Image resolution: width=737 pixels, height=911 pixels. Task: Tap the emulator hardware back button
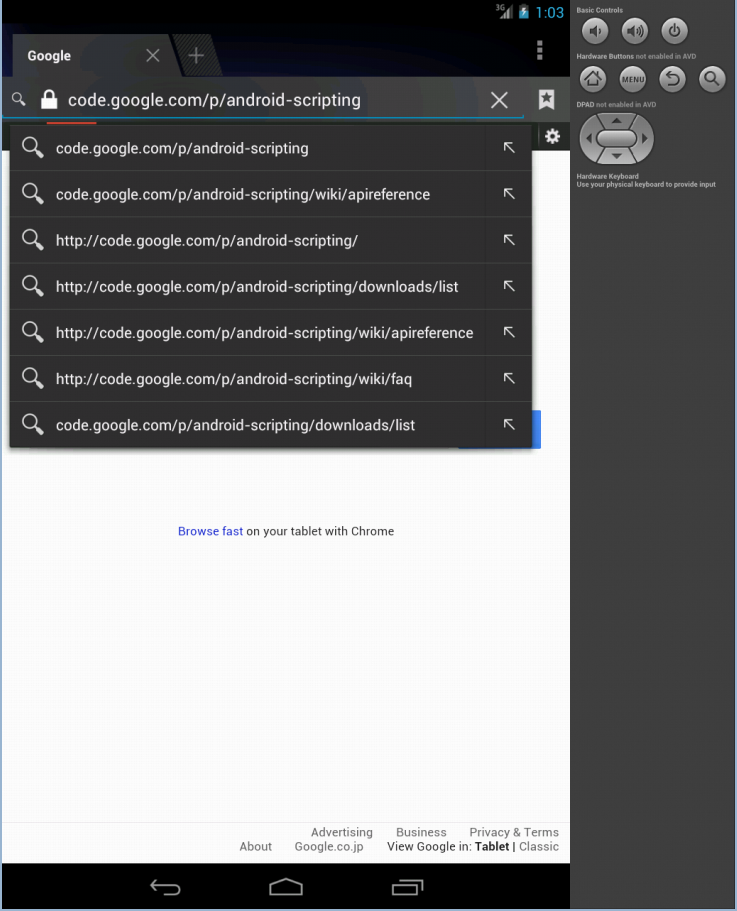(x=673, y=79)
